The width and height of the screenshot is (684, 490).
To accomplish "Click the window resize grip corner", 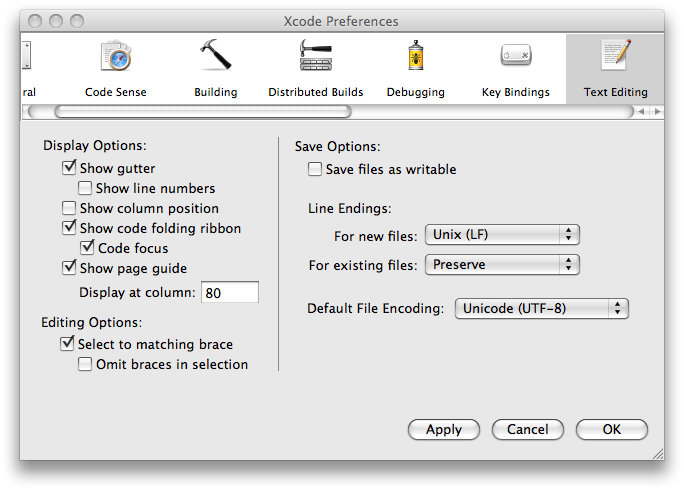I will coord(657,454).
